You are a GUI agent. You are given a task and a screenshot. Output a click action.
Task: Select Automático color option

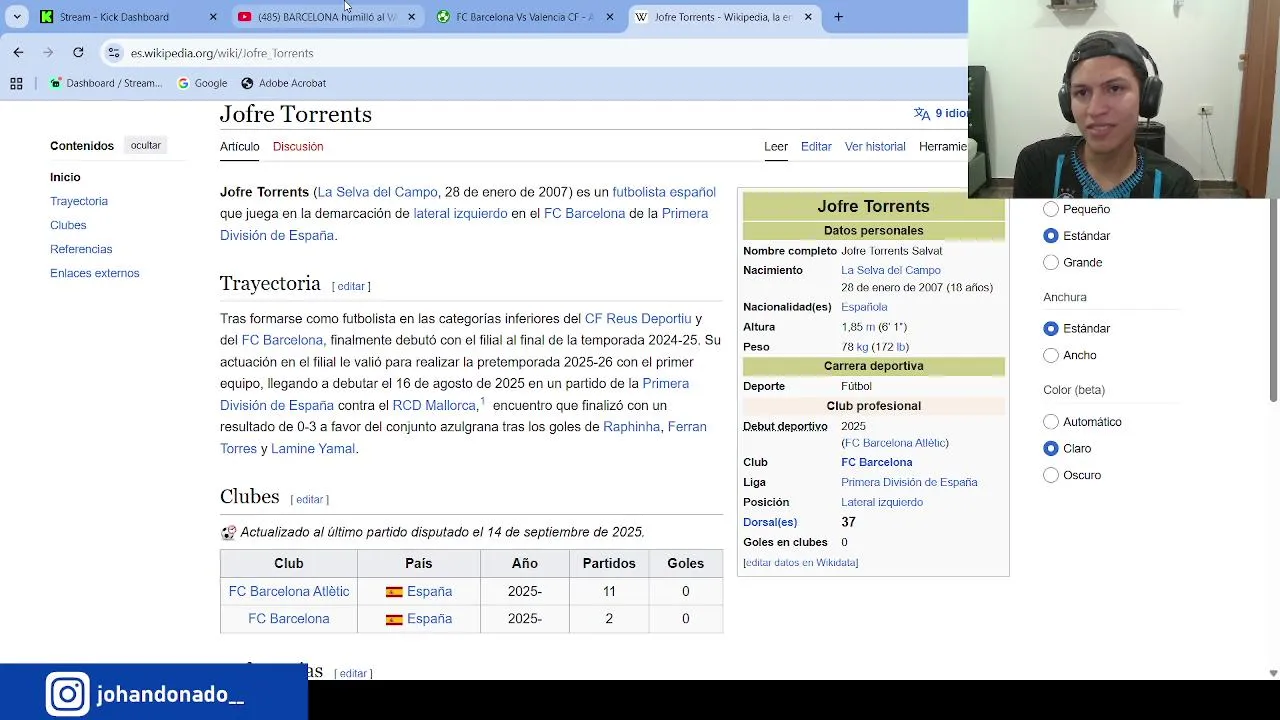(1051, 422)
